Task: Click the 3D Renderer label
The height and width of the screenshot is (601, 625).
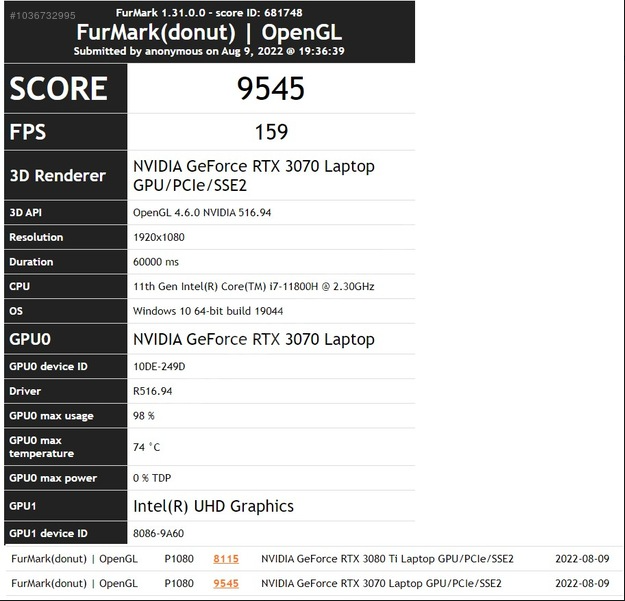Action: click(x=58, y=176)
